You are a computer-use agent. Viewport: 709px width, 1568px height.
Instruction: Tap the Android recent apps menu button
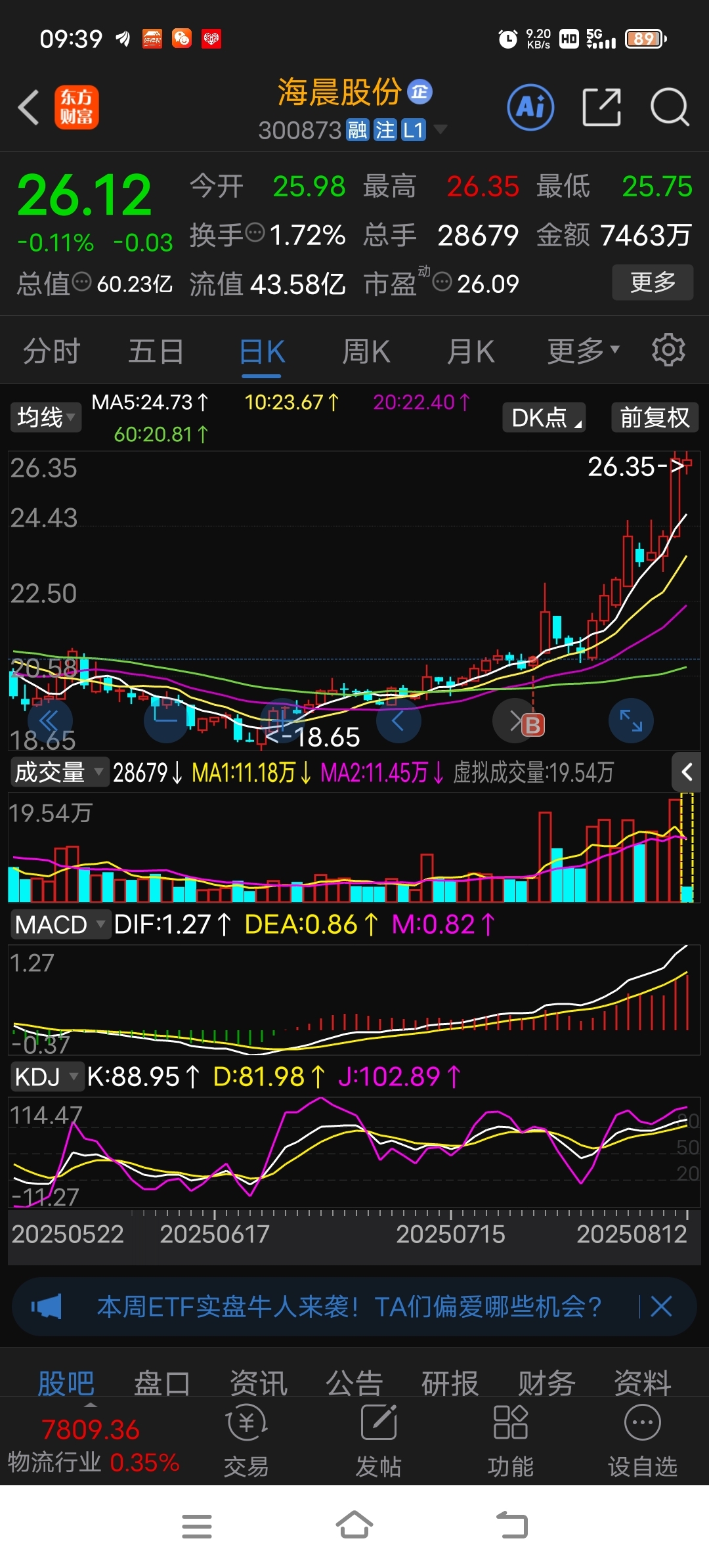click(x=197, y=1526)
